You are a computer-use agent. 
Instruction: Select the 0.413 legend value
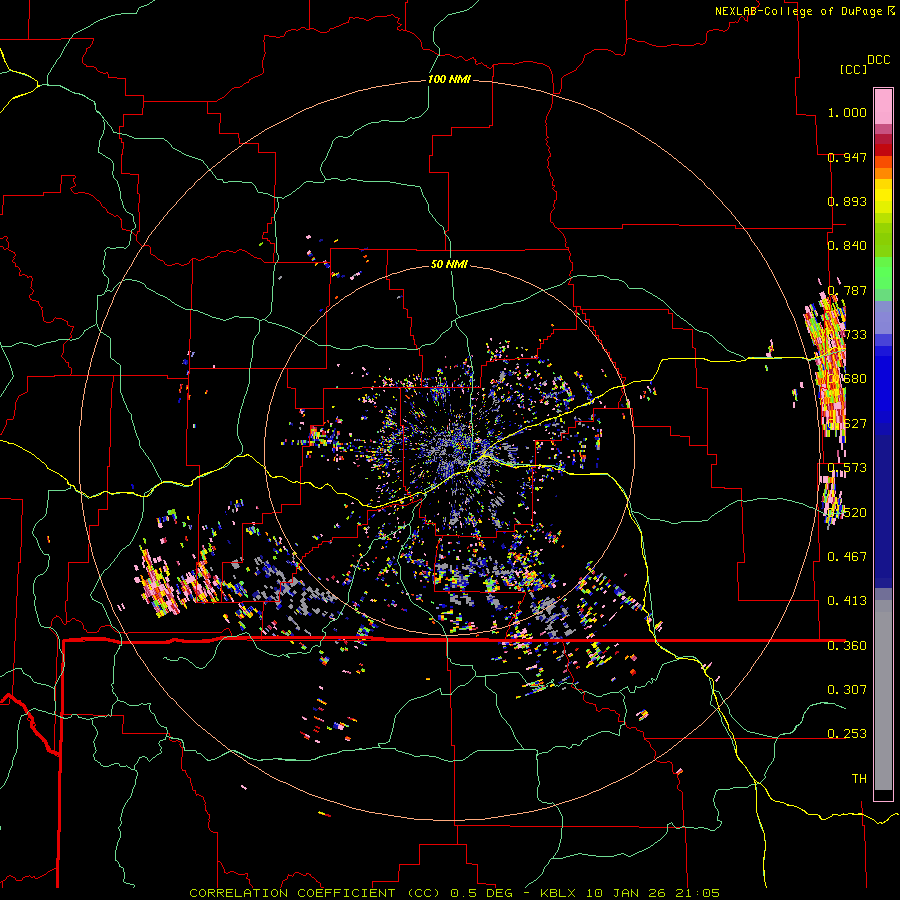[847, 600]
